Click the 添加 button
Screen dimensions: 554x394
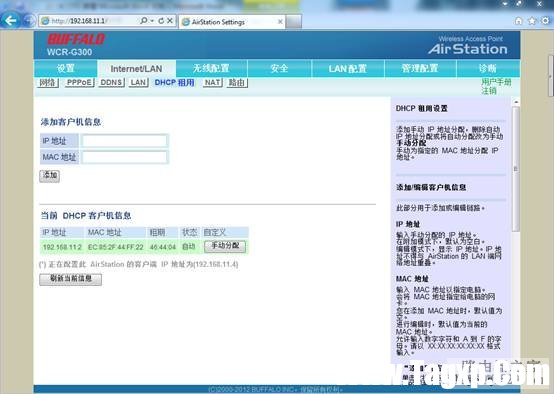coord(49,176)
